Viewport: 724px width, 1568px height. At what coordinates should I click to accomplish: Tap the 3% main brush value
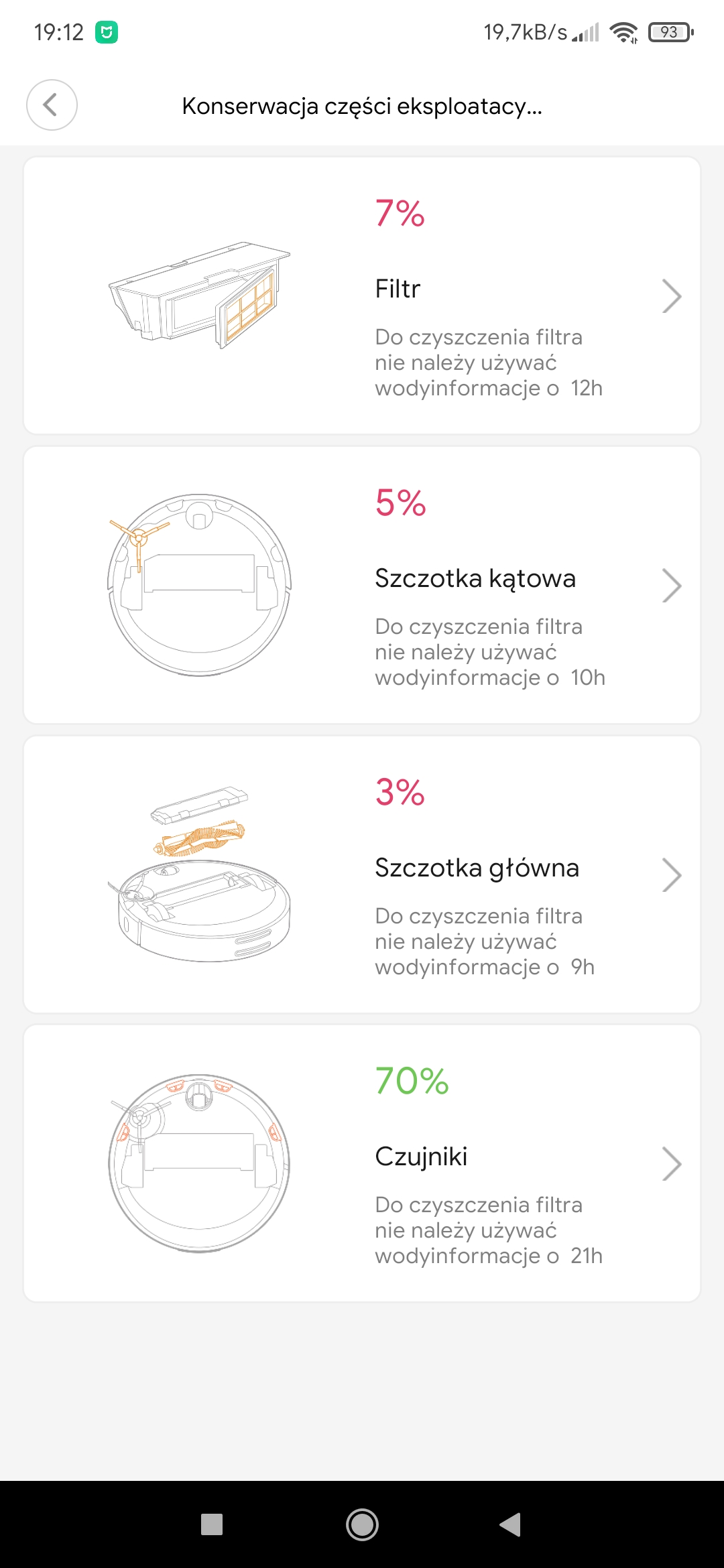tap(400, 792)
